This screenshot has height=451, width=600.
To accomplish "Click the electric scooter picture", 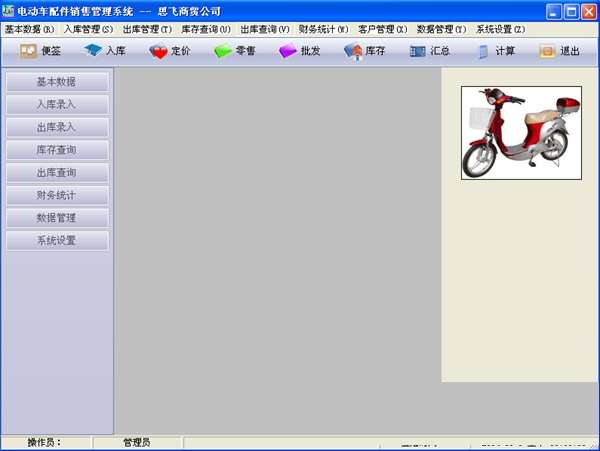I will [x=521, y=133].
